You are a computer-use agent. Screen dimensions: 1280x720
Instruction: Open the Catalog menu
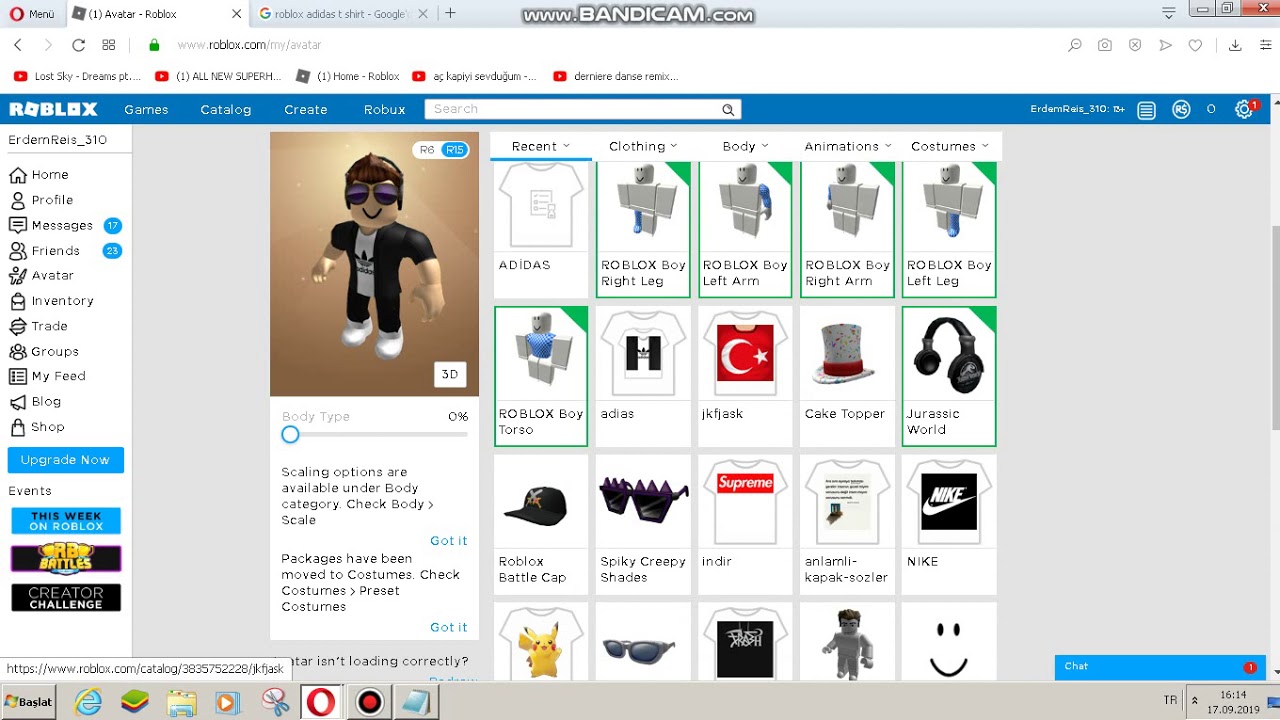pos(226,110)
